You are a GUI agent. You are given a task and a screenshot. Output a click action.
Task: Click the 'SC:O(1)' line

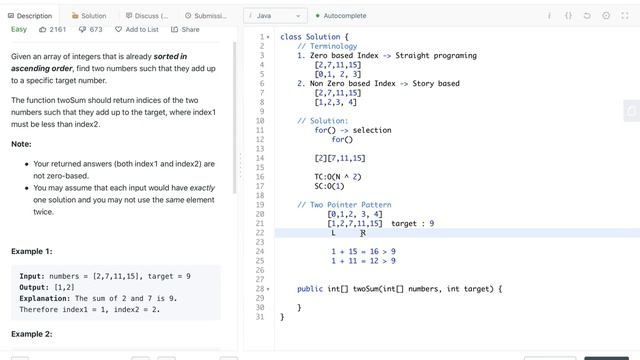click(x=329, y=186)
